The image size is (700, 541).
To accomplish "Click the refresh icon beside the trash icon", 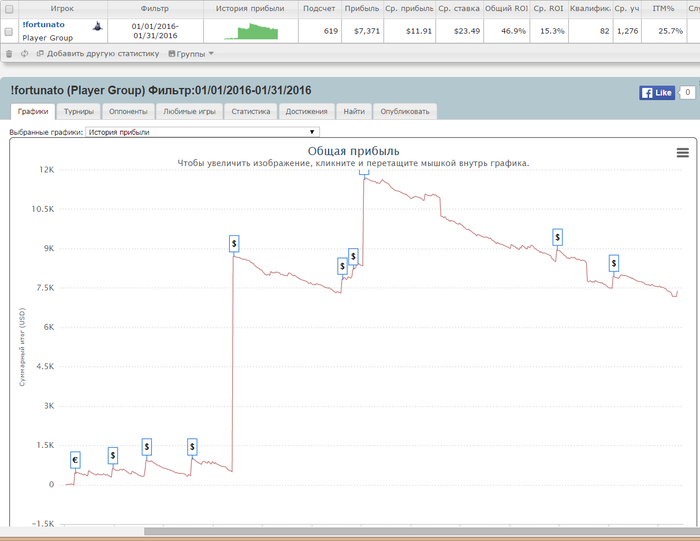I will coord(25,54).
